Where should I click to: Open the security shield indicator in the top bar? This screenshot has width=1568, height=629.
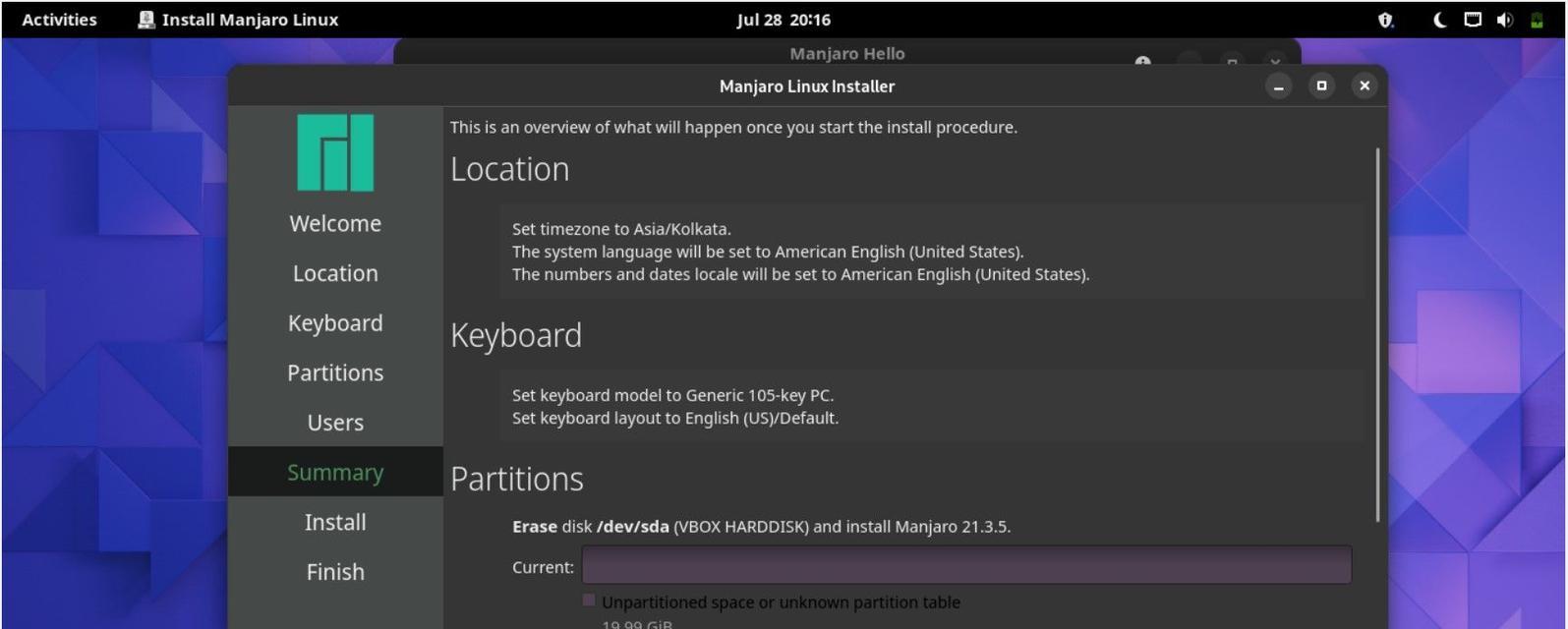1386,20
